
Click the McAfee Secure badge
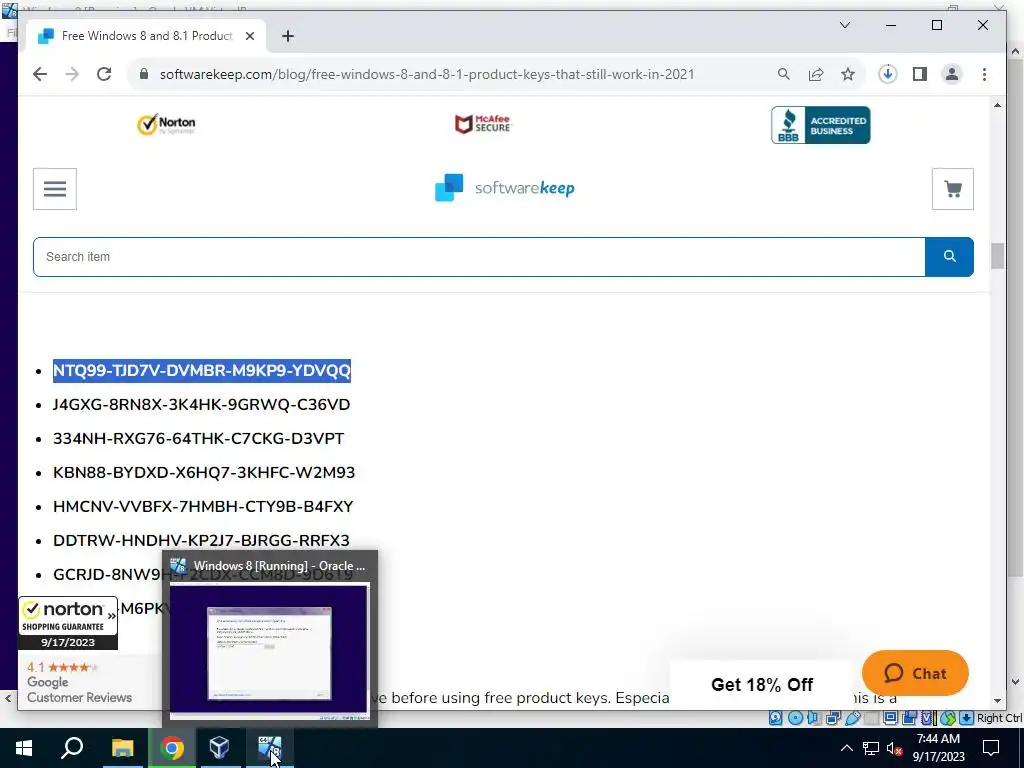coord(483,123)
